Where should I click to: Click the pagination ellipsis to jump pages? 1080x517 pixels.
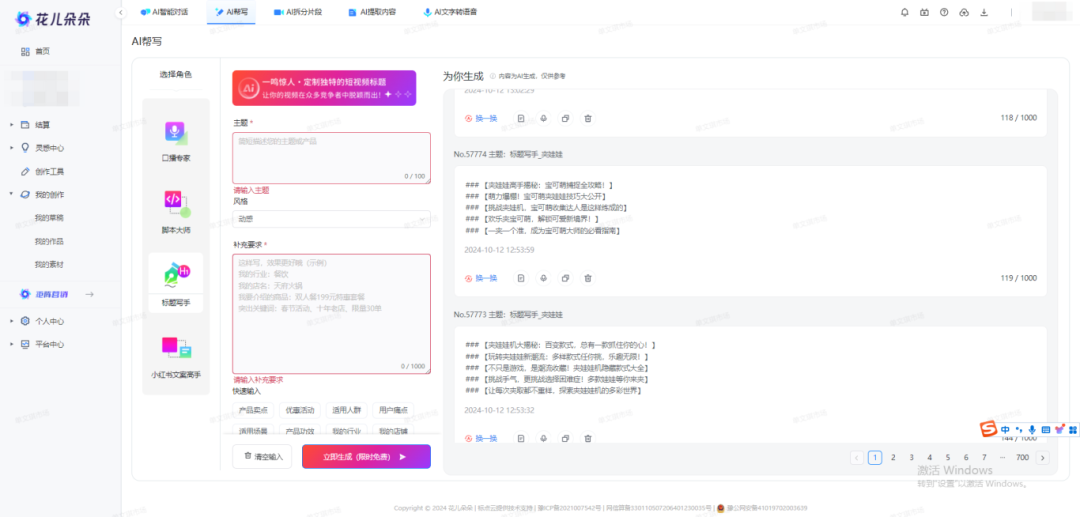click(1002, 457)
